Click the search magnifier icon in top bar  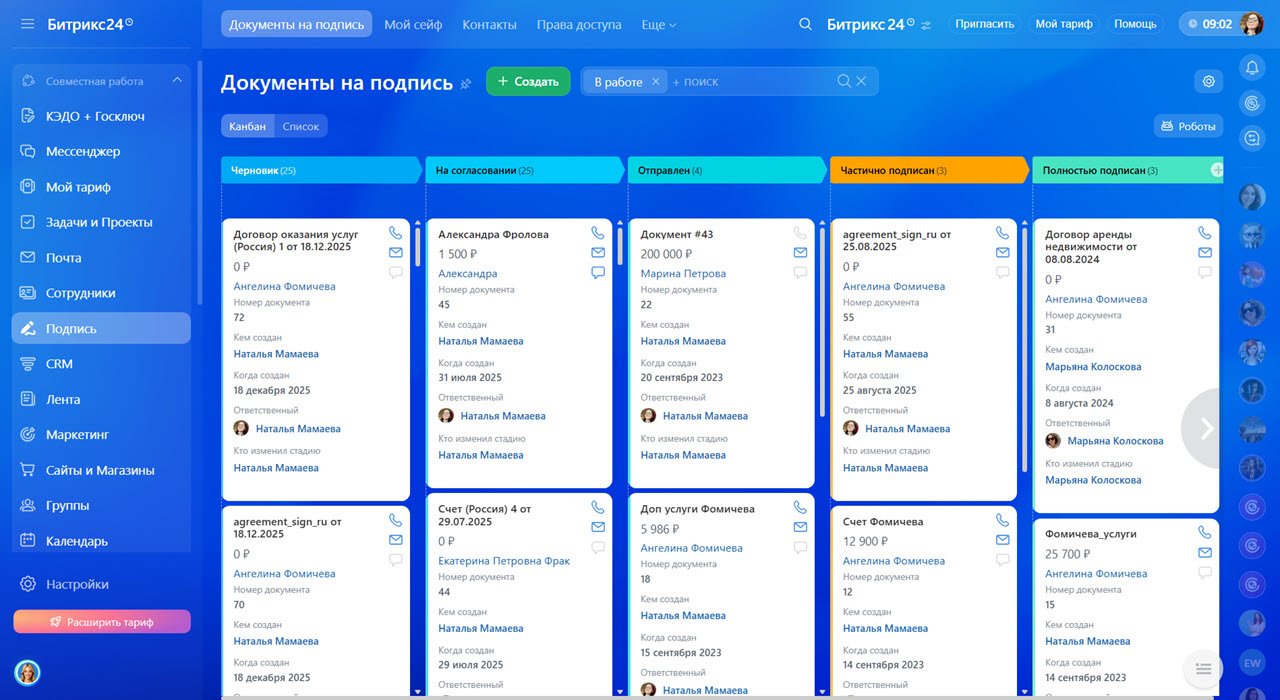[x=805, y=24]
